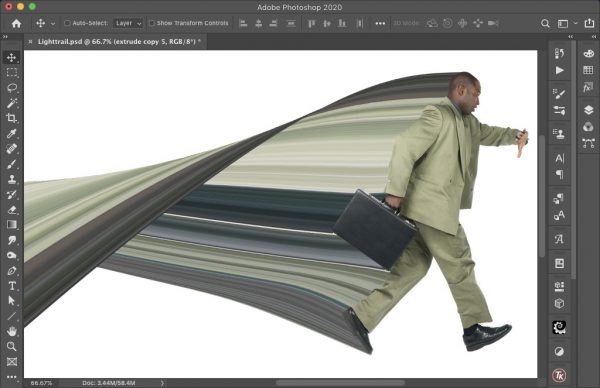This screenshot has height=388, width=600.
Task: Select the Magic Wand tool
Action: tap(11, 103)
